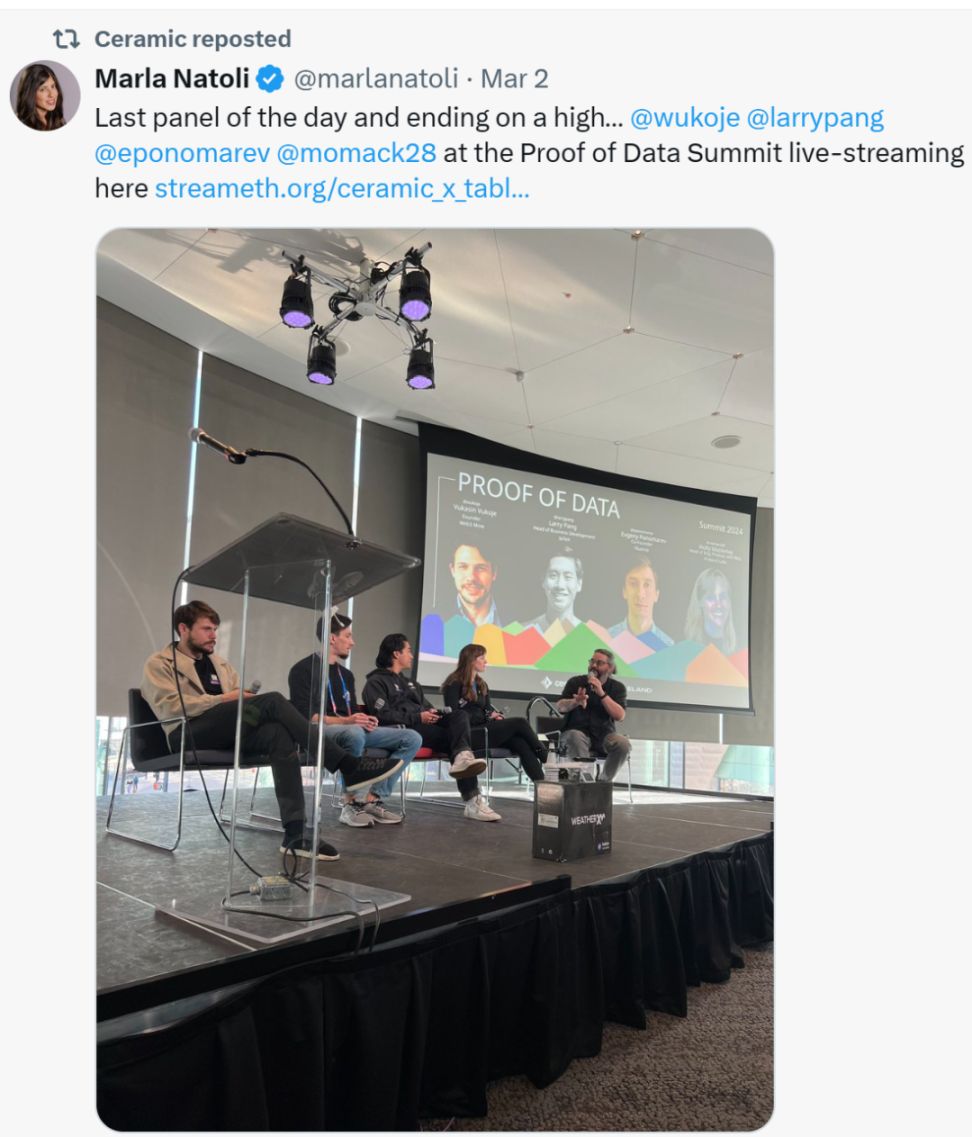The width and height of the screenshot is (972, 1137).
Task: Visit the @momack28 mention
Action: (356, 154)
